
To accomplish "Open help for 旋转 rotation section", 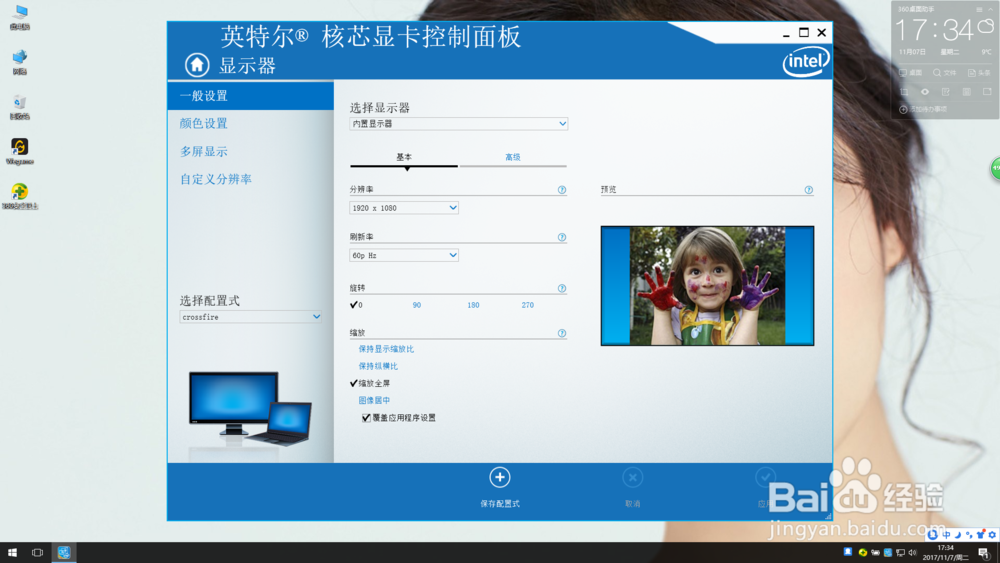I will [x=562, y=288].
